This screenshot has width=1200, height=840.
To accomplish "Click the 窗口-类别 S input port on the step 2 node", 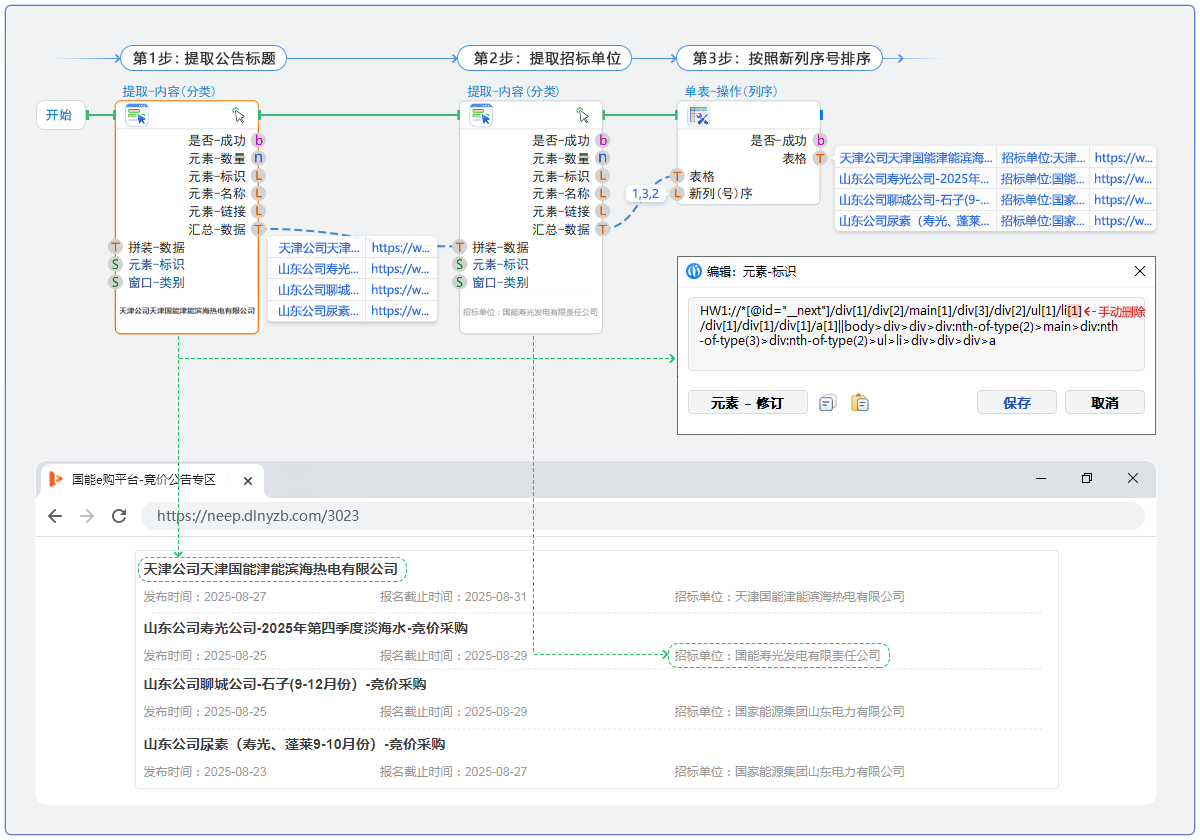I will pos(460,282).
